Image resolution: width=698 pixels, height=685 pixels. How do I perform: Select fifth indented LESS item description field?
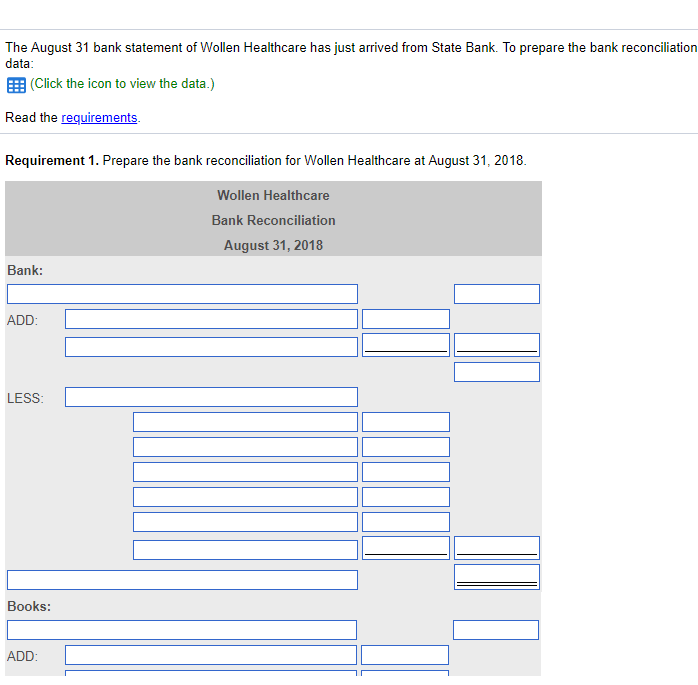coord(245,522)
